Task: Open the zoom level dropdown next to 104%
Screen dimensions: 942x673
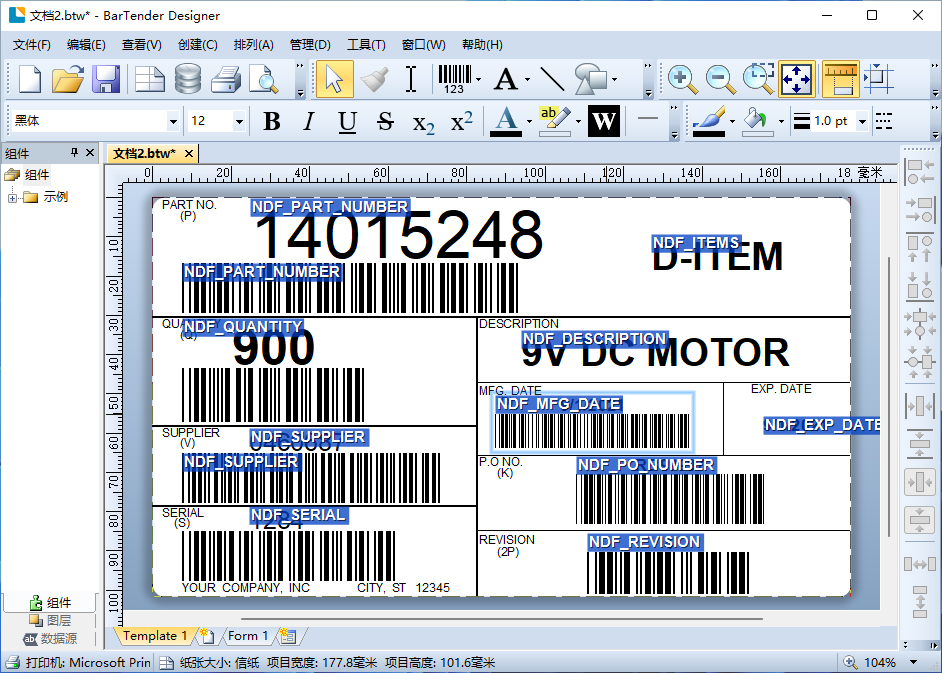Action: coord(914,663)
